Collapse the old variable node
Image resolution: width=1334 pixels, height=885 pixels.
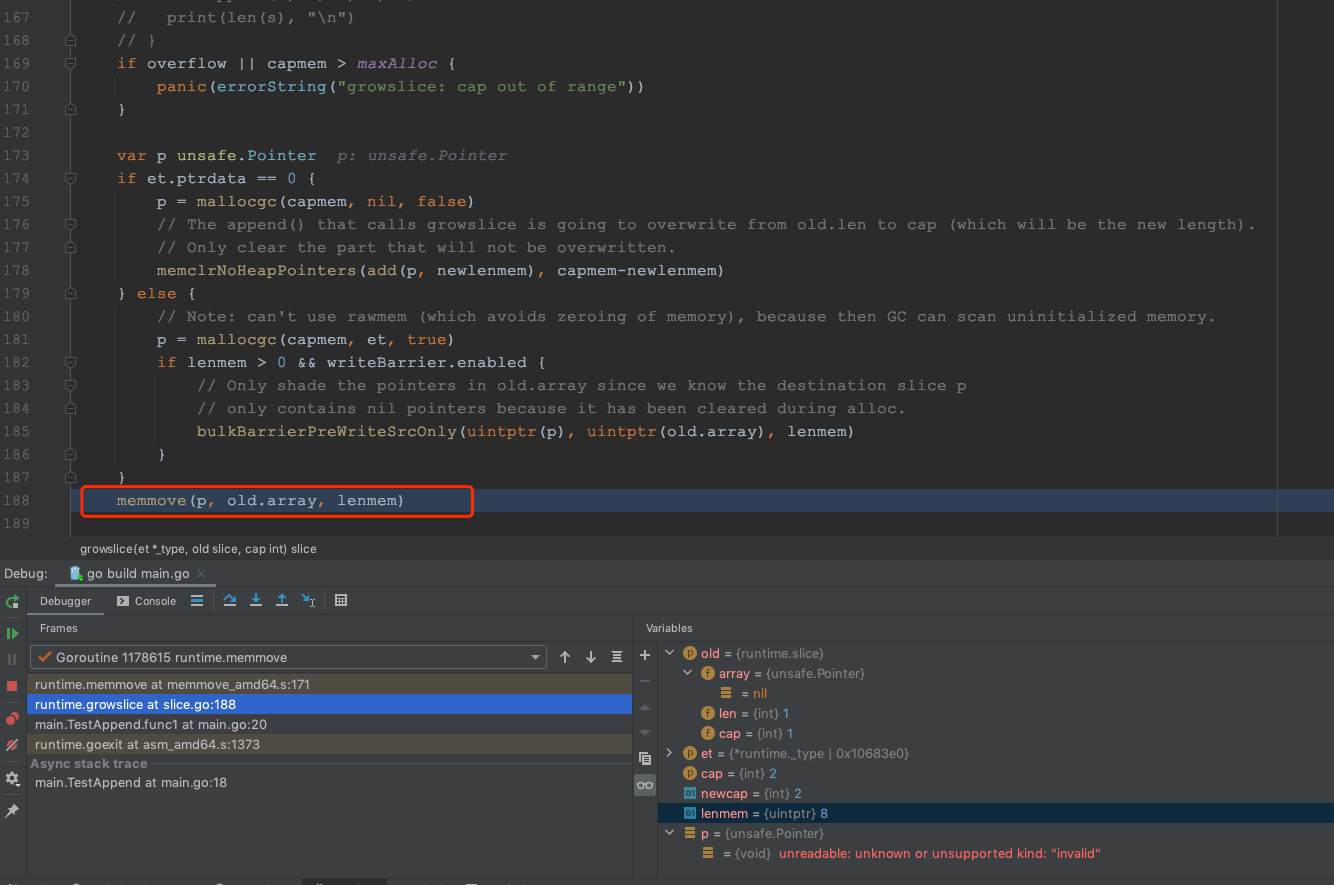670,653
